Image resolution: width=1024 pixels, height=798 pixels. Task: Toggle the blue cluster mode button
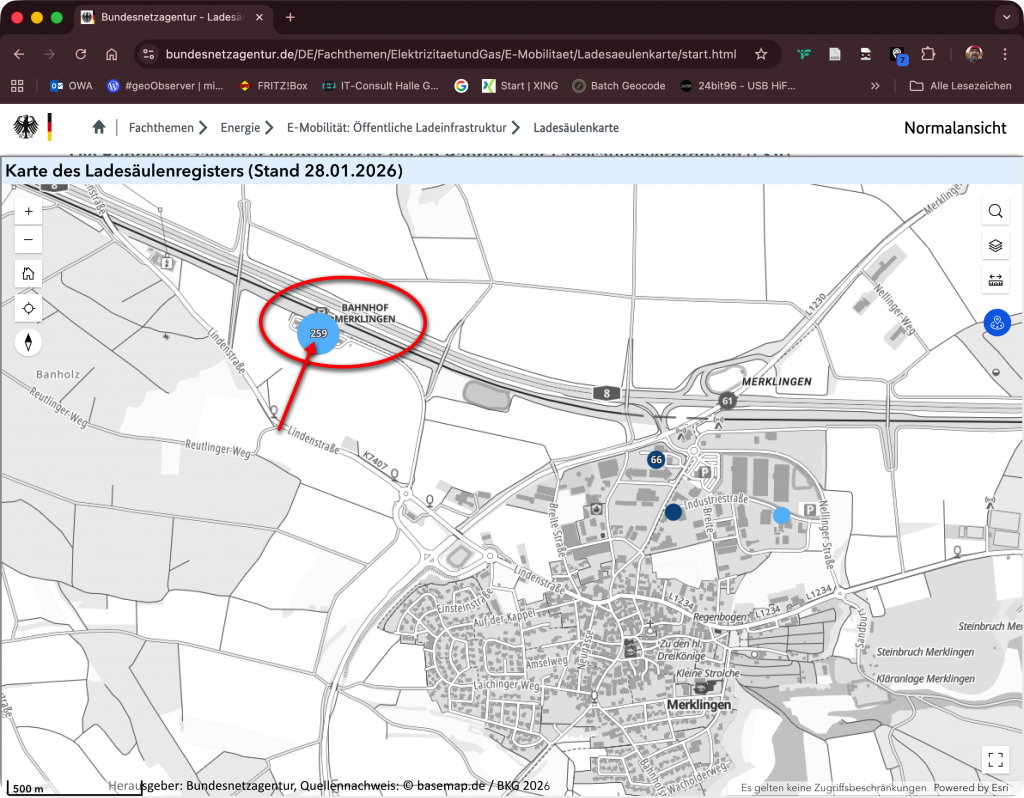pos(996,323)
